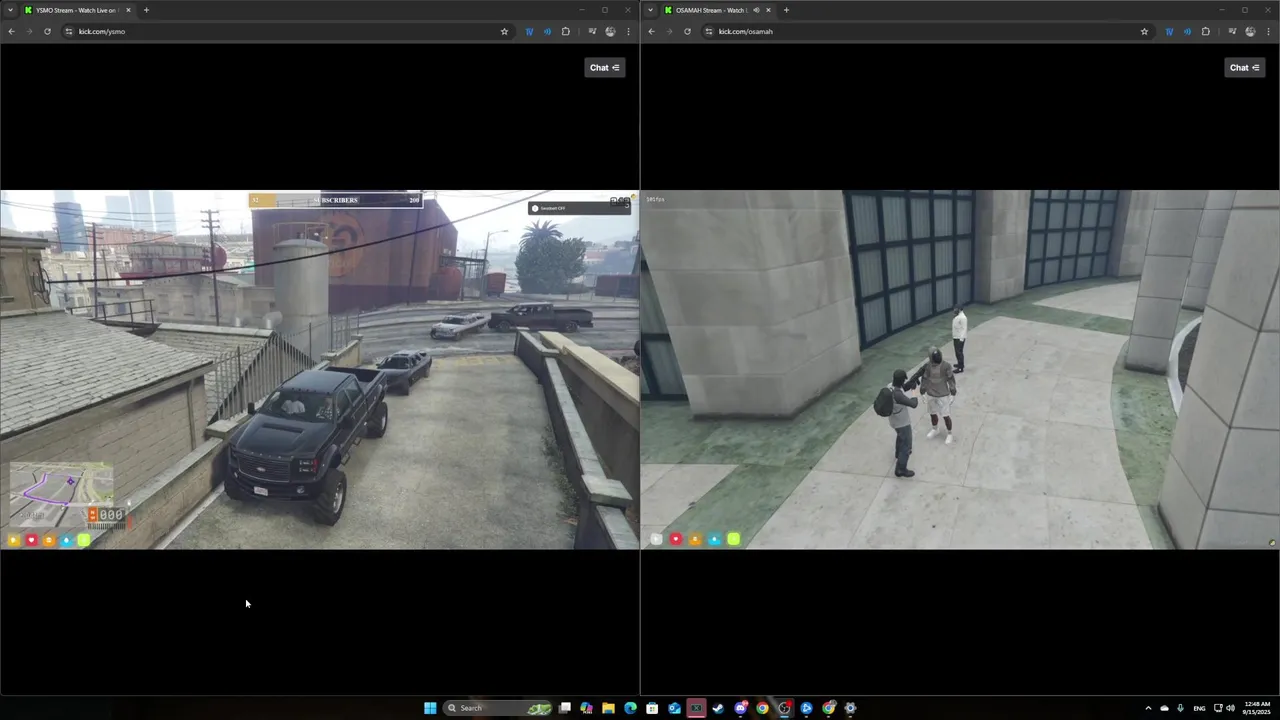View site information for kick.com/osamah
This screenshot has width=1280, height=720.
tap(709, 31)
